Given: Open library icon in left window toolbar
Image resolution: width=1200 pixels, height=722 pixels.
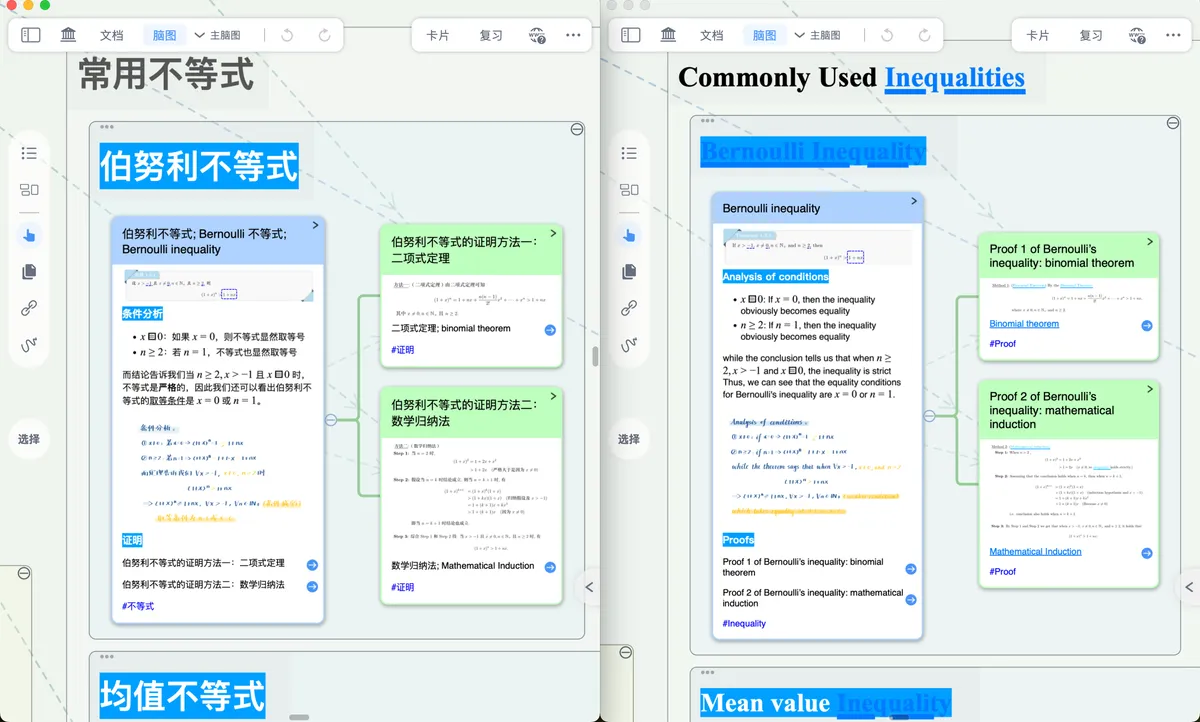Looking at the screenshot, I should [x=68, y=35].
